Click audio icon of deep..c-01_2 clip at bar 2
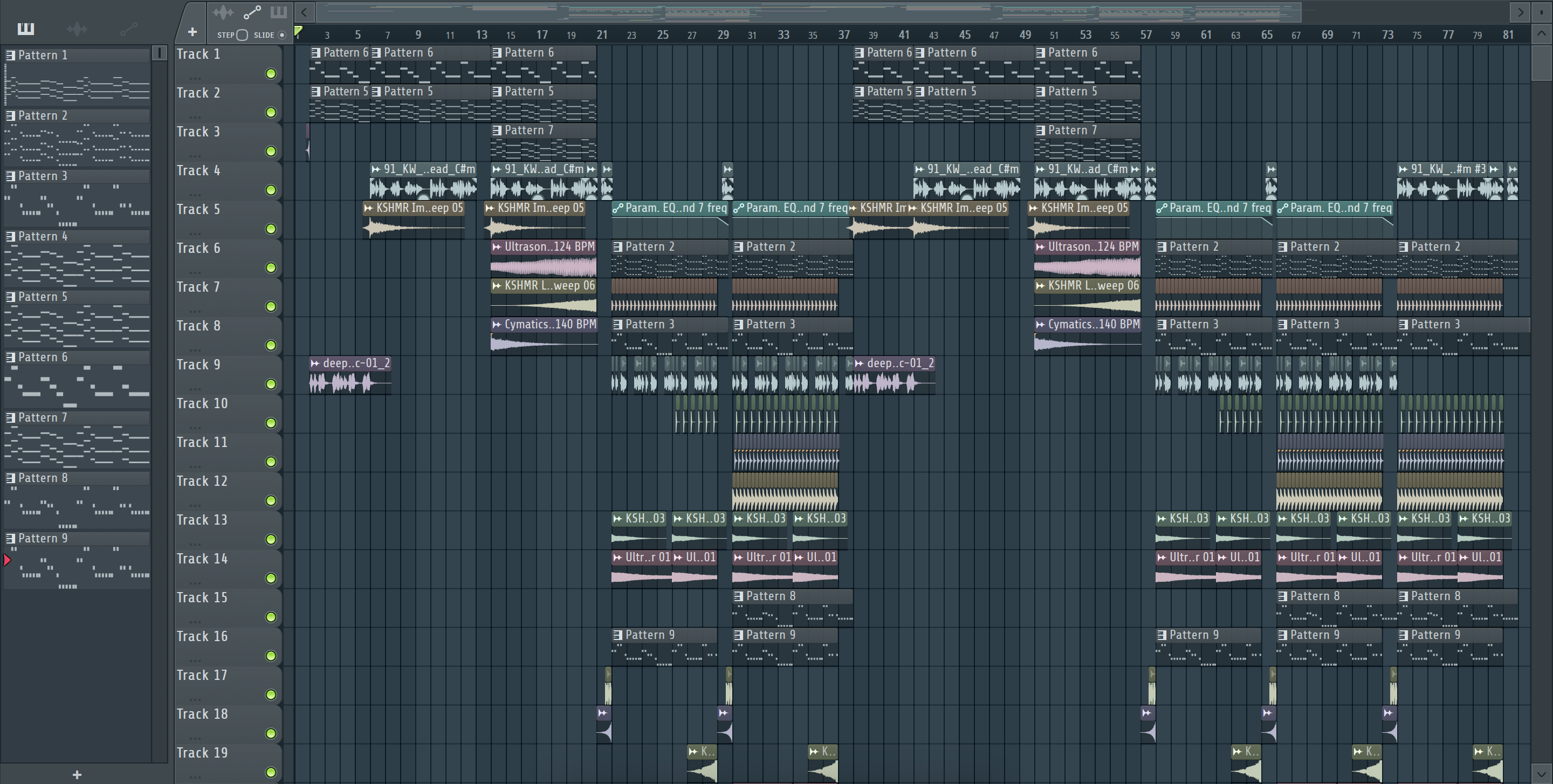Screen dimensions: 1553x784 coord(315,363)
